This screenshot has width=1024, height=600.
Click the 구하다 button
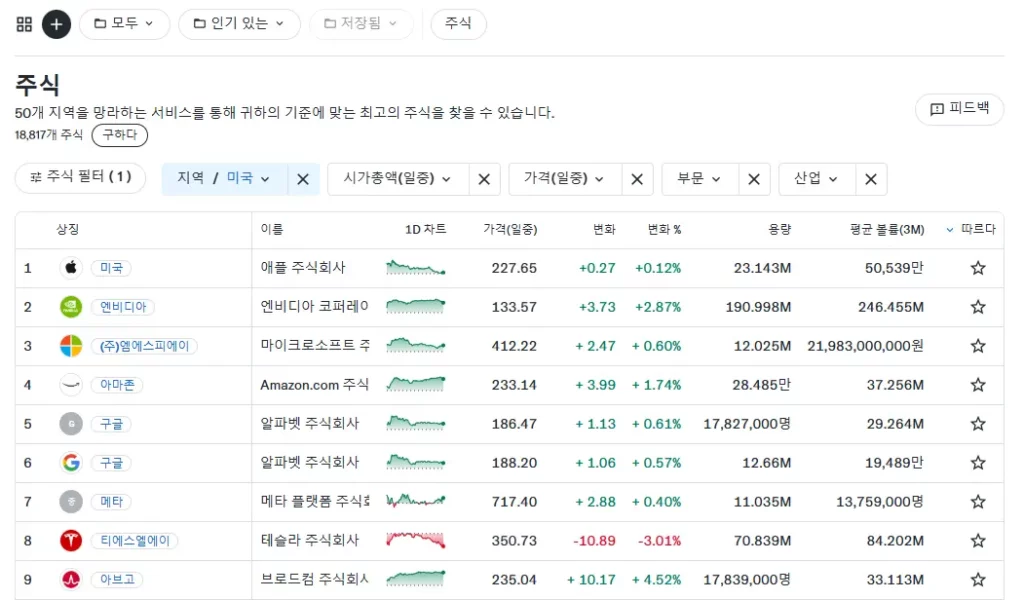pos(120,135)
